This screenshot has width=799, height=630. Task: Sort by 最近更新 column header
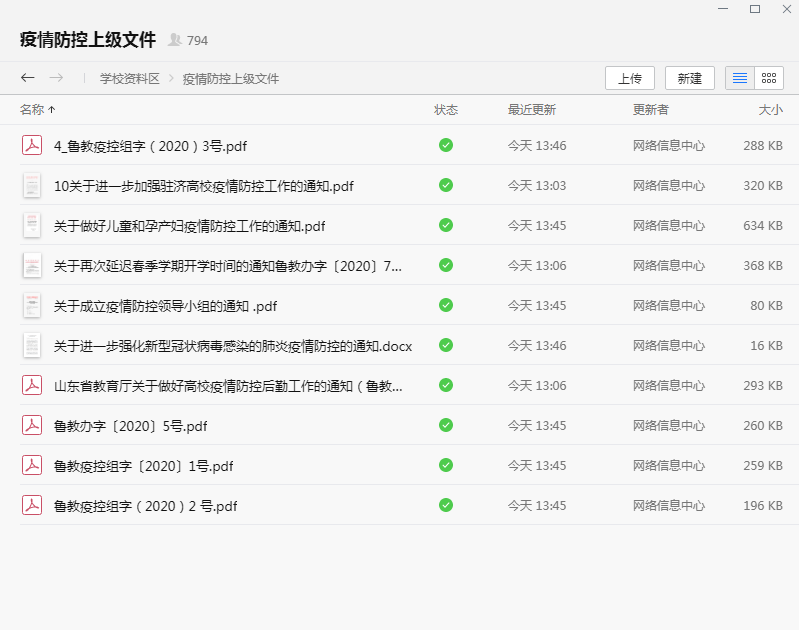click(531, 109)
